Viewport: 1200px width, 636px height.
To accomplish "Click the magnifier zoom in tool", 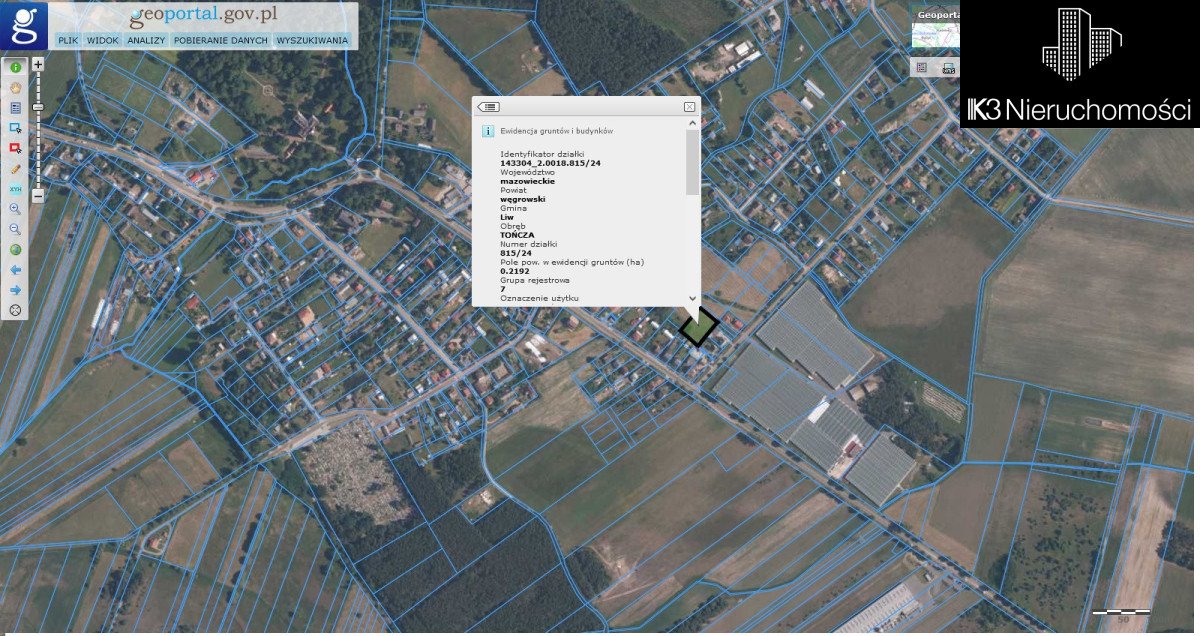I will click(x=16, y=209).
